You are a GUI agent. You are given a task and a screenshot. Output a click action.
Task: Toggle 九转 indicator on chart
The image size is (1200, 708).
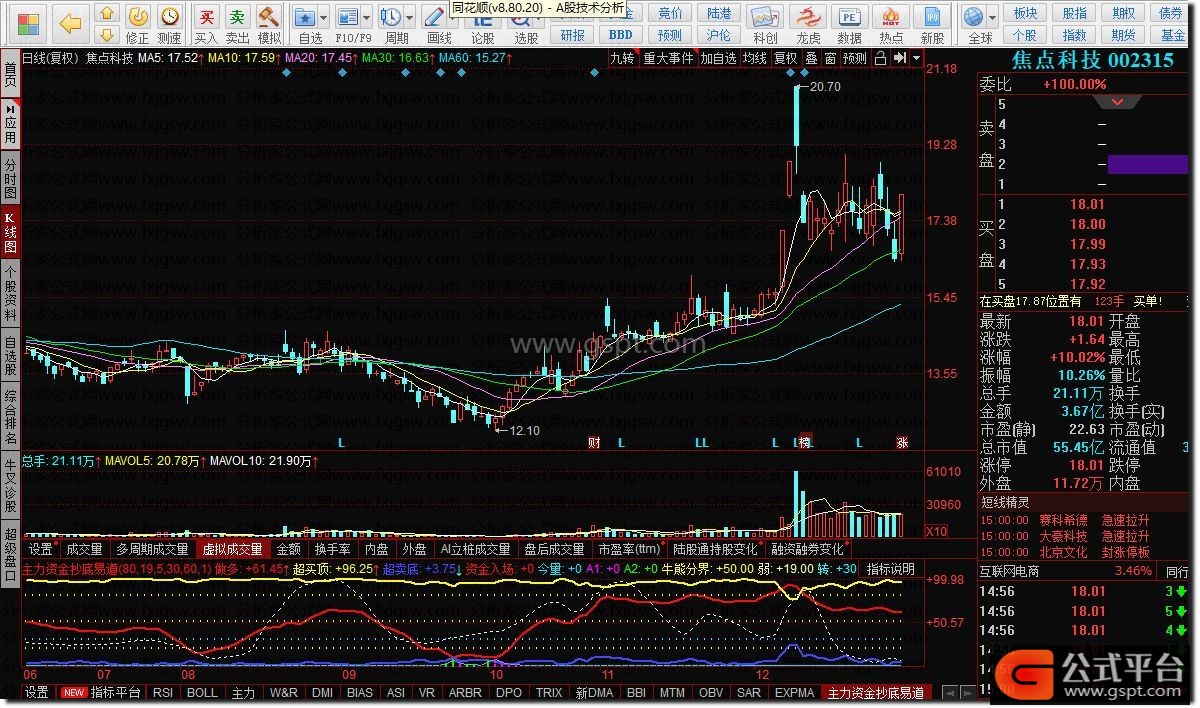coord(623,58)
